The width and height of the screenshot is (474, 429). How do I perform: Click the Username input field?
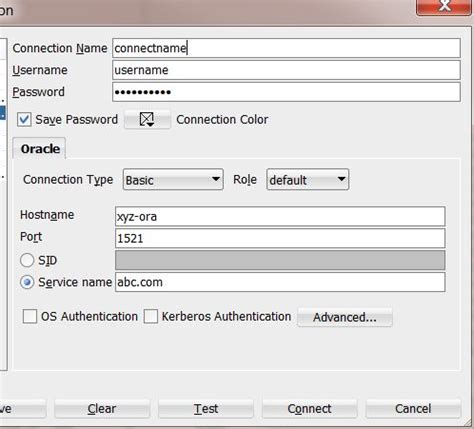pos(286,70)
